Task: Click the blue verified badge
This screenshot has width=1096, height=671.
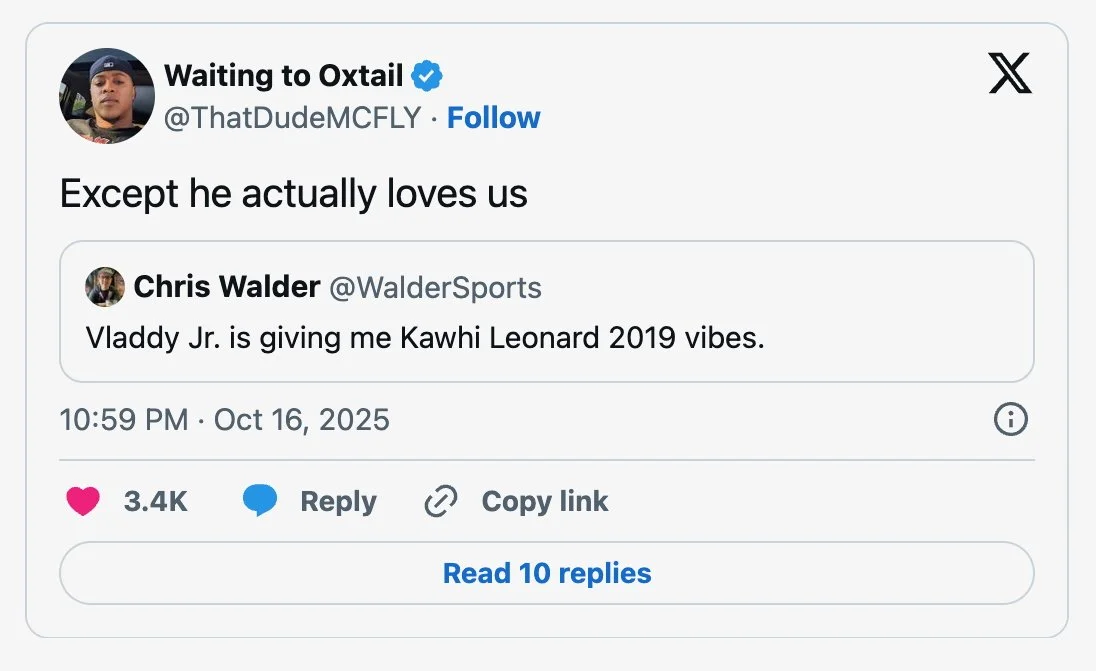Action: pos(428,75)
